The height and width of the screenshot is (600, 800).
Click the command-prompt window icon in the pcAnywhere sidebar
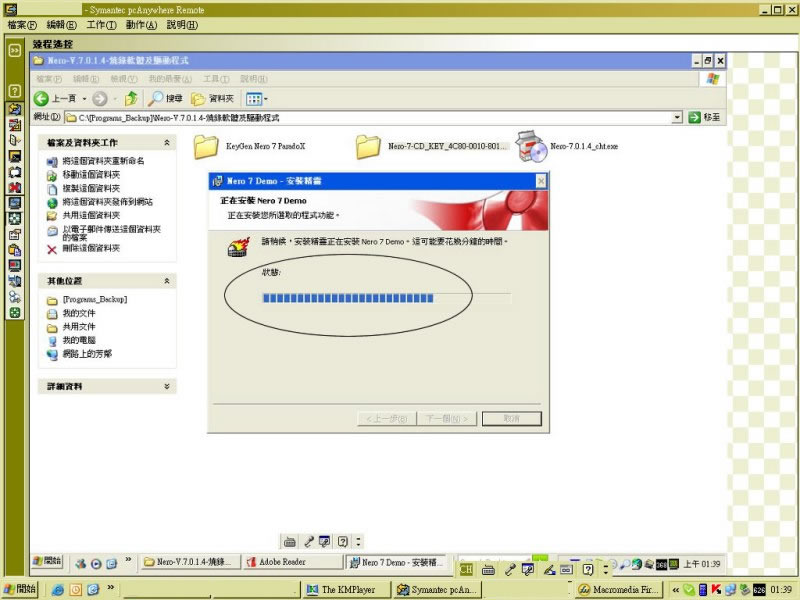15,156
